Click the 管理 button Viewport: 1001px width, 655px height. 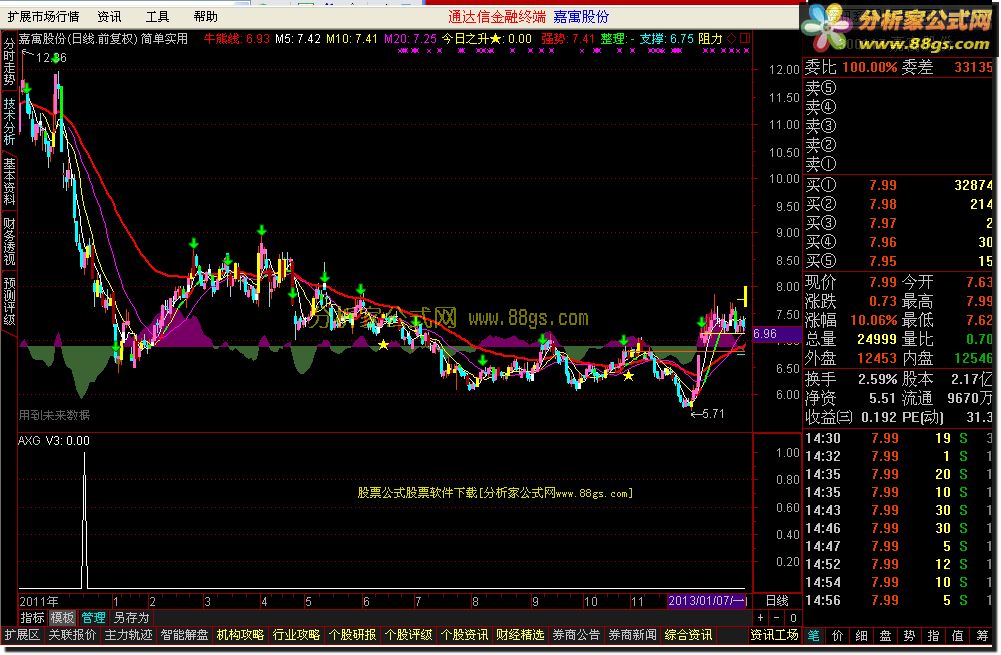pyautogui.click(x=93, y=617)
